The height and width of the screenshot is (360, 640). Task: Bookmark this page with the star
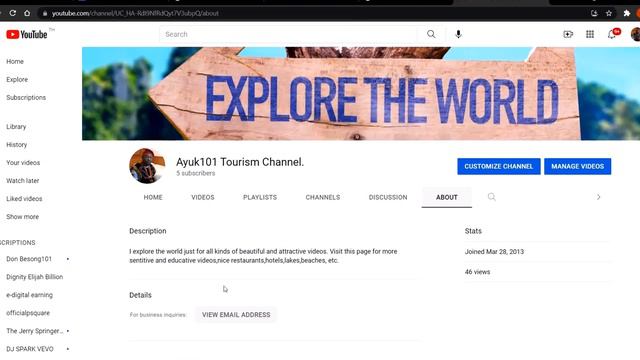[609, 13]
